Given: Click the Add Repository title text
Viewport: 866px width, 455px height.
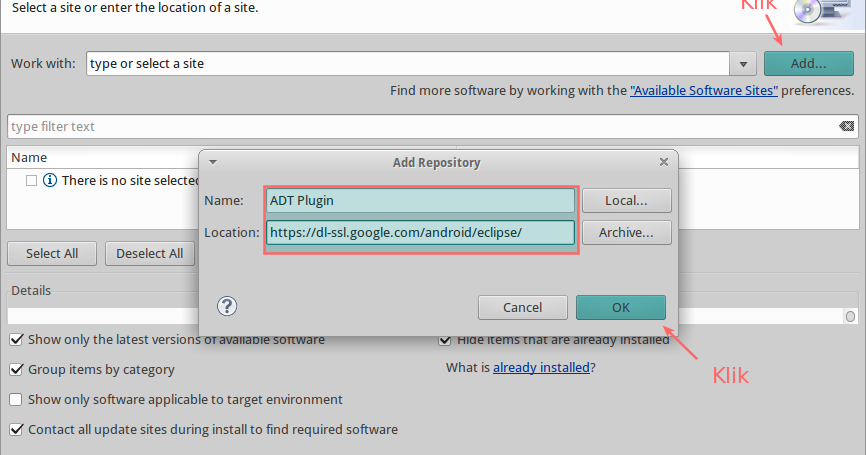Looking at the screenshot, I should point(436,162).
